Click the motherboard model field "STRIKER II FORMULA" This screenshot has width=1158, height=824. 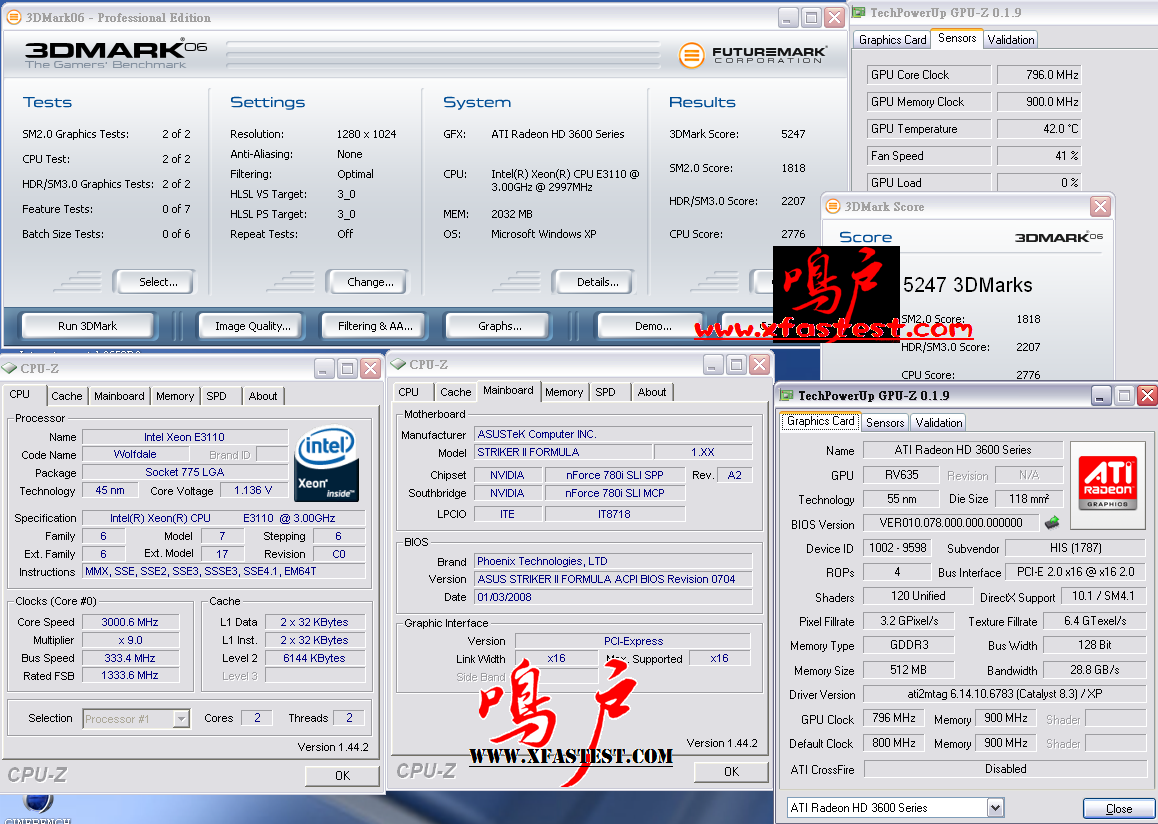(562, 452)
